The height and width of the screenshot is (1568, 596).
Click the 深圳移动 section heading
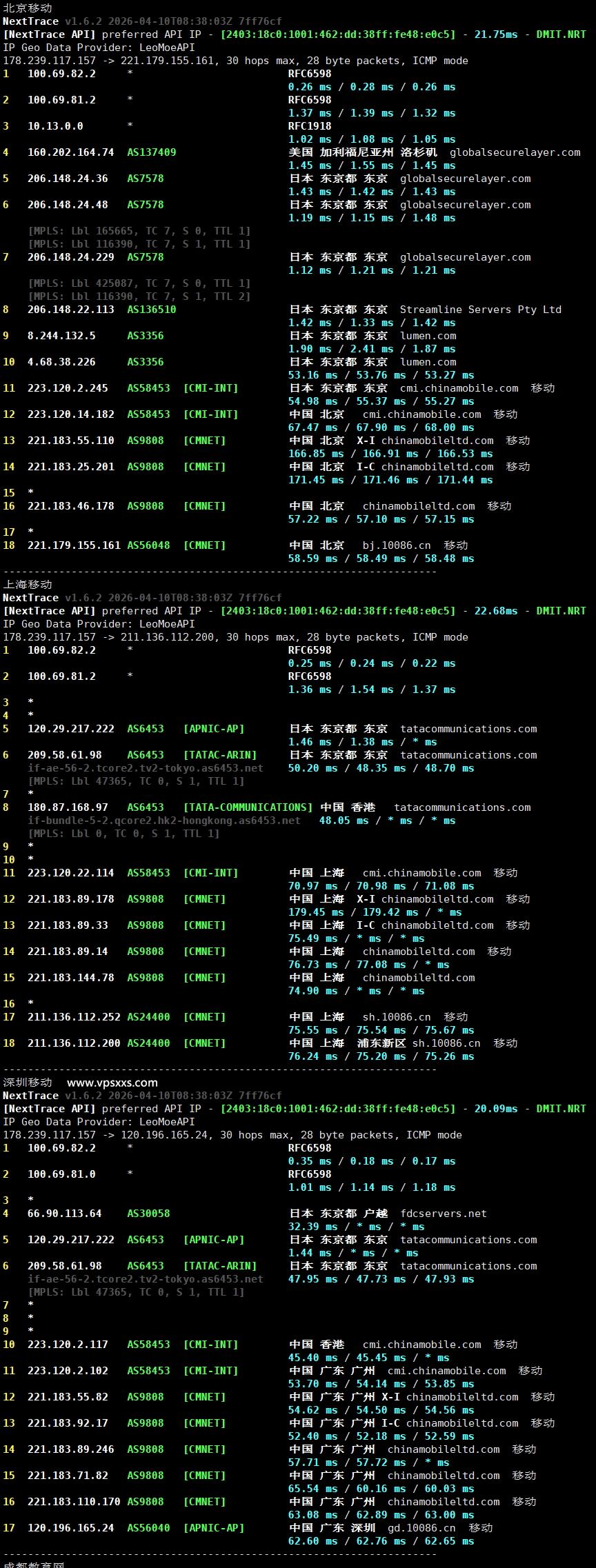[x=28, y=1082]
